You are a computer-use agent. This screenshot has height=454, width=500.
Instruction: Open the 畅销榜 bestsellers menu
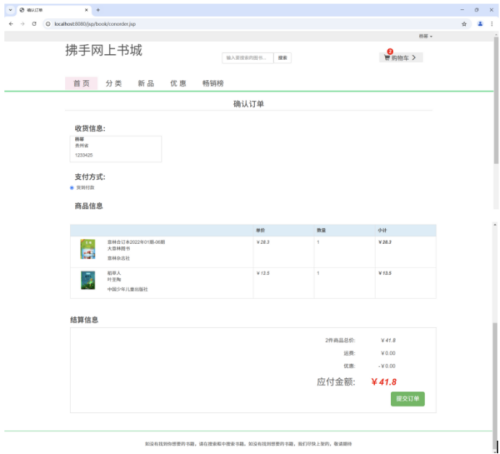click(x=213, y=83)
